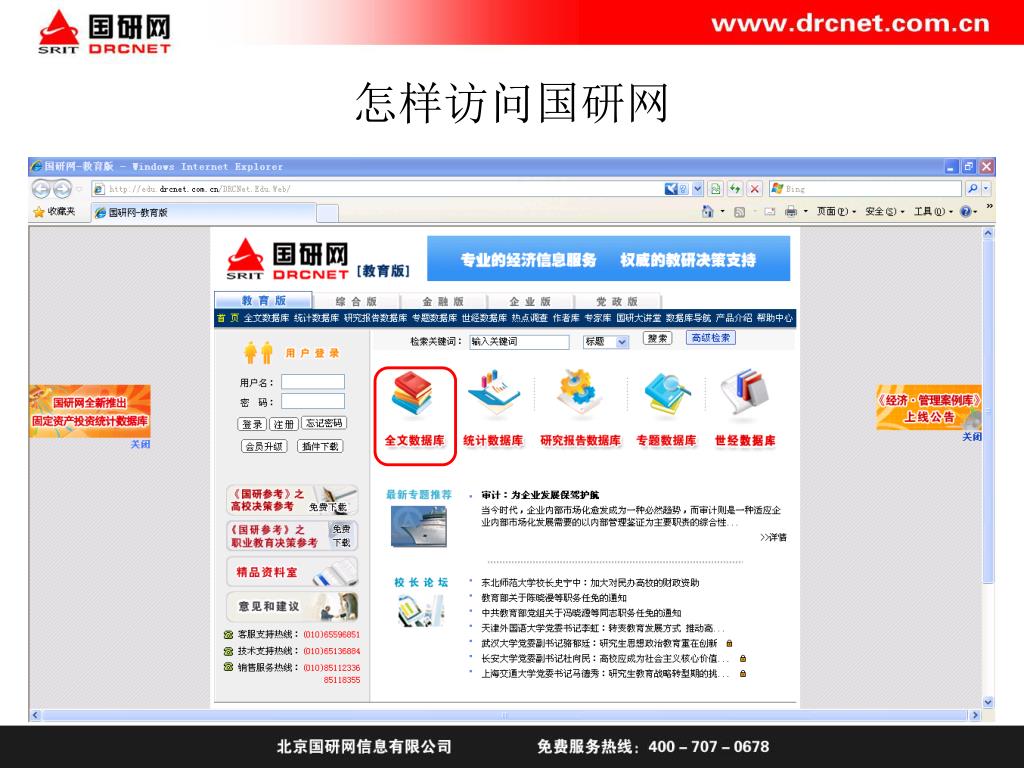Switch to the 金融版 tab
1024x768 pixels.
pos(443,301)
